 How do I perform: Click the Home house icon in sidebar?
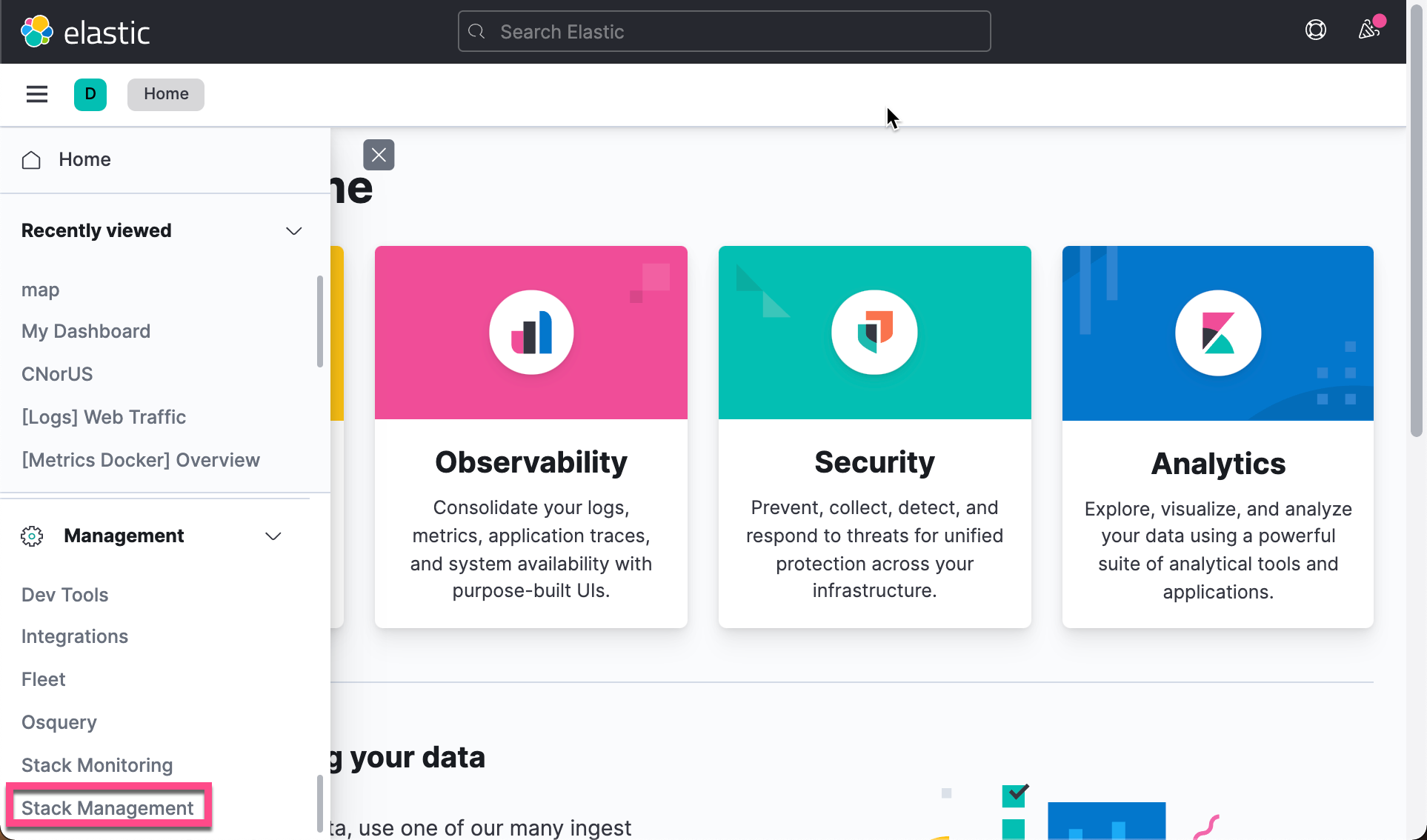click(31, 159)
